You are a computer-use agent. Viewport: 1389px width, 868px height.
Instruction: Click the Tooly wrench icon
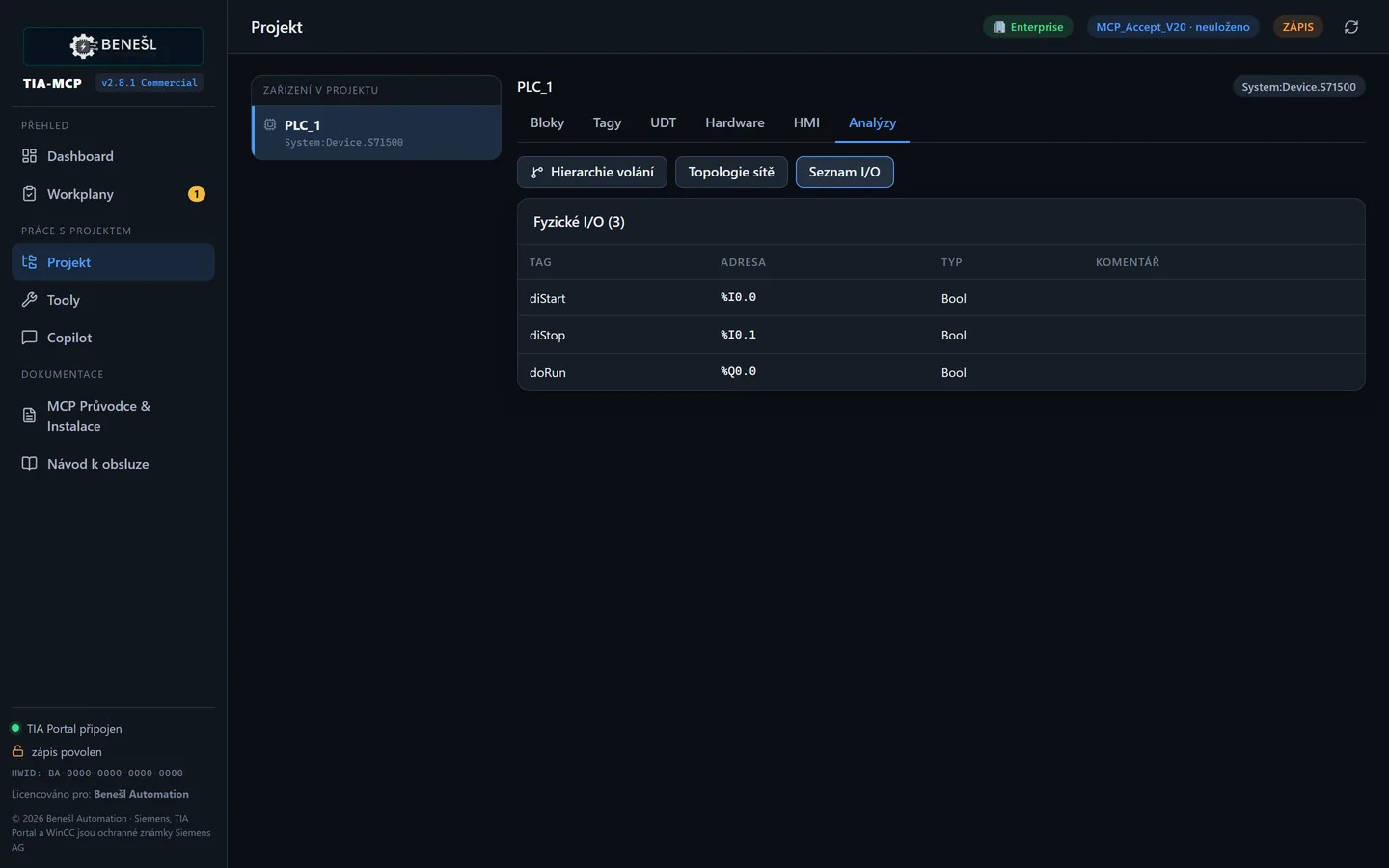(29, 300)
